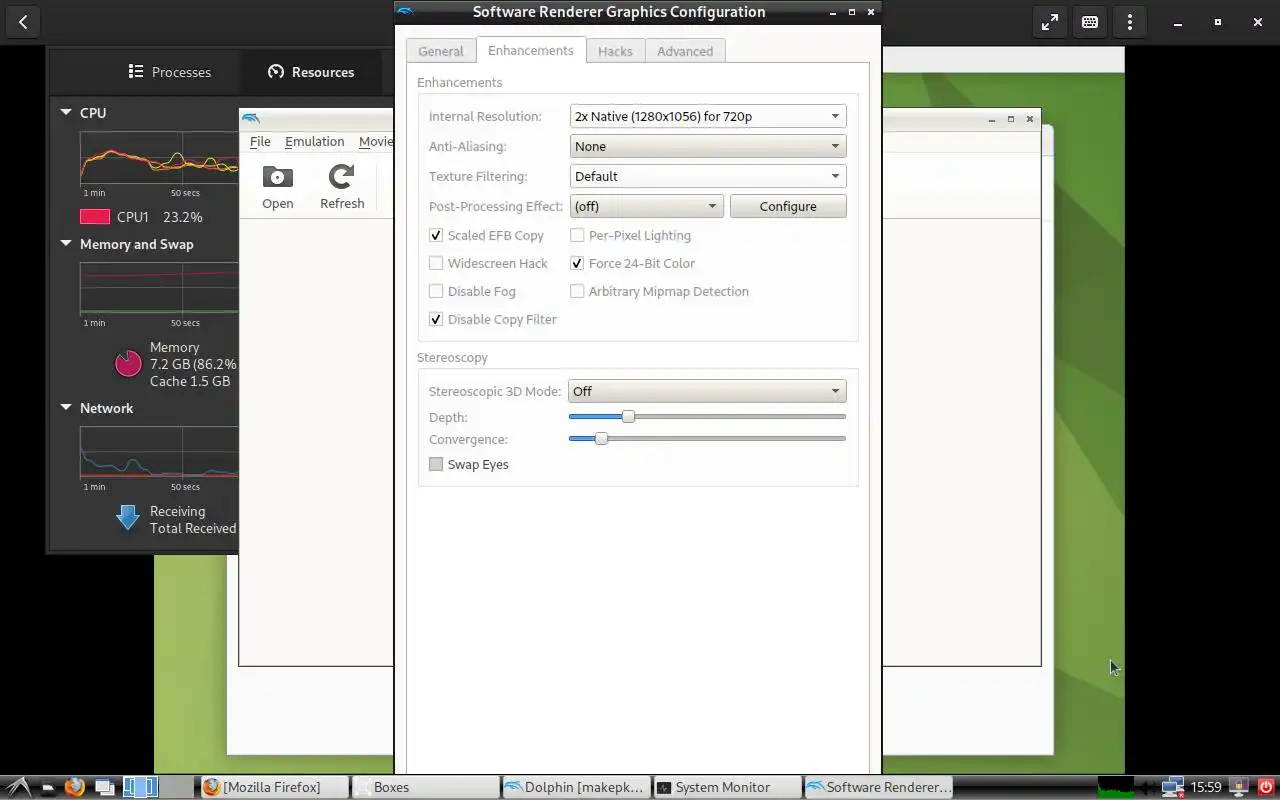Toggle Scaled EFB Copy checkbox
This screenshot has width=1280, height=800.
(x=436, y=236)
